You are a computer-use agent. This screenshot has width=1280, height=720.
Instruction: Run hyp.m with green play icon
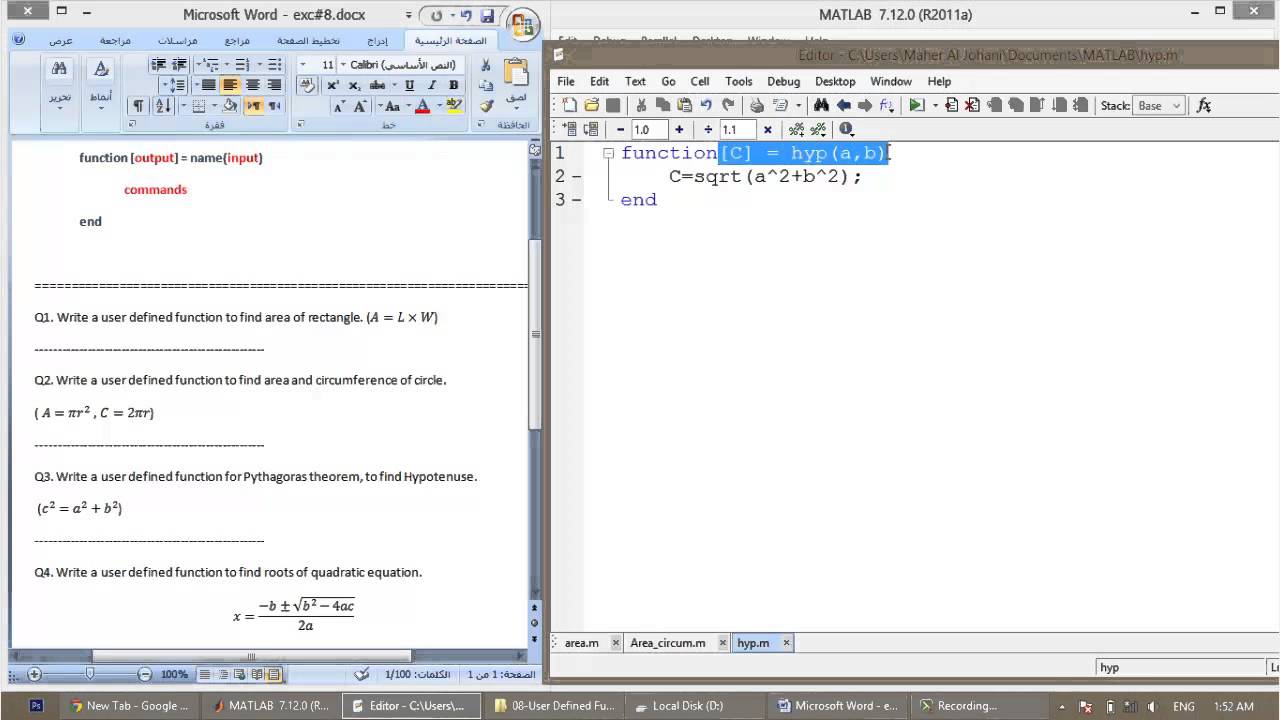pyautogui.click(x=916, y=105)
